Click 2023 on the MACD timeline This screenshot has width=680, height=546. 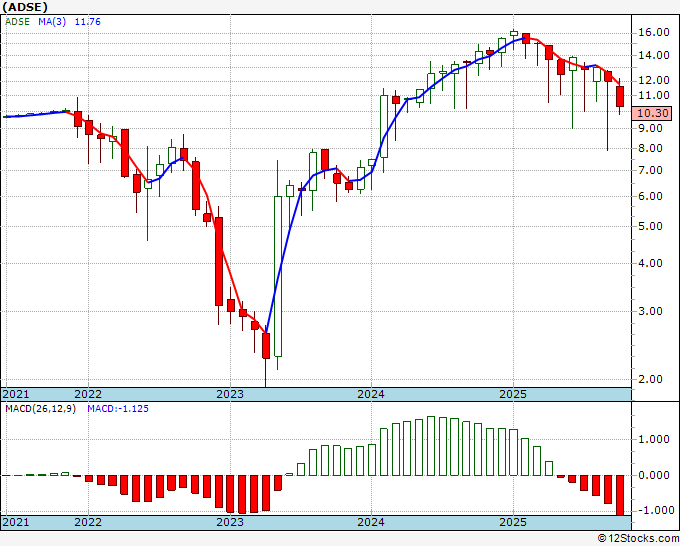230,522
